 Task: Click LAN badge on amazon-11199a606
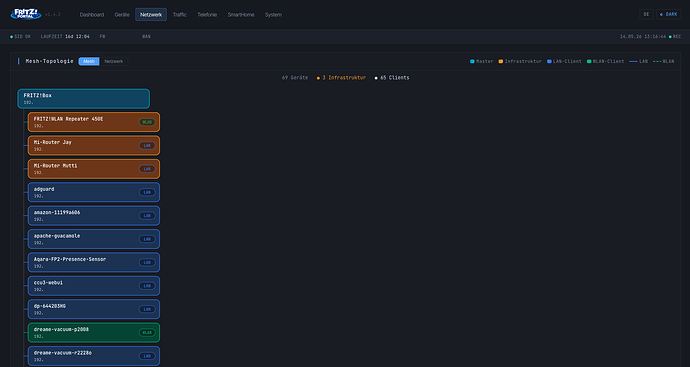click(x=147, y=216)
